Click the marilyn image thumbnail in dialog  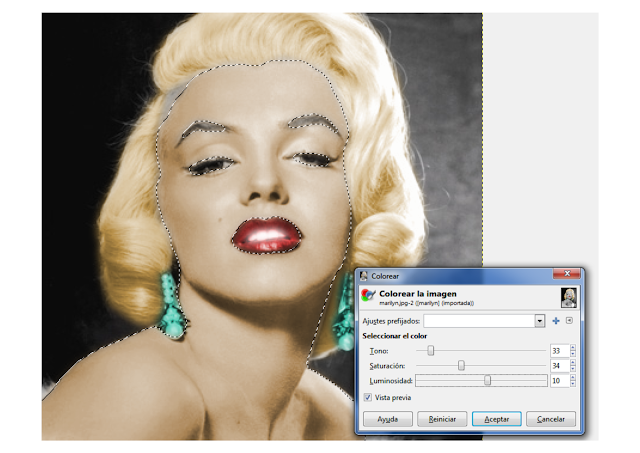click(569, 298)
